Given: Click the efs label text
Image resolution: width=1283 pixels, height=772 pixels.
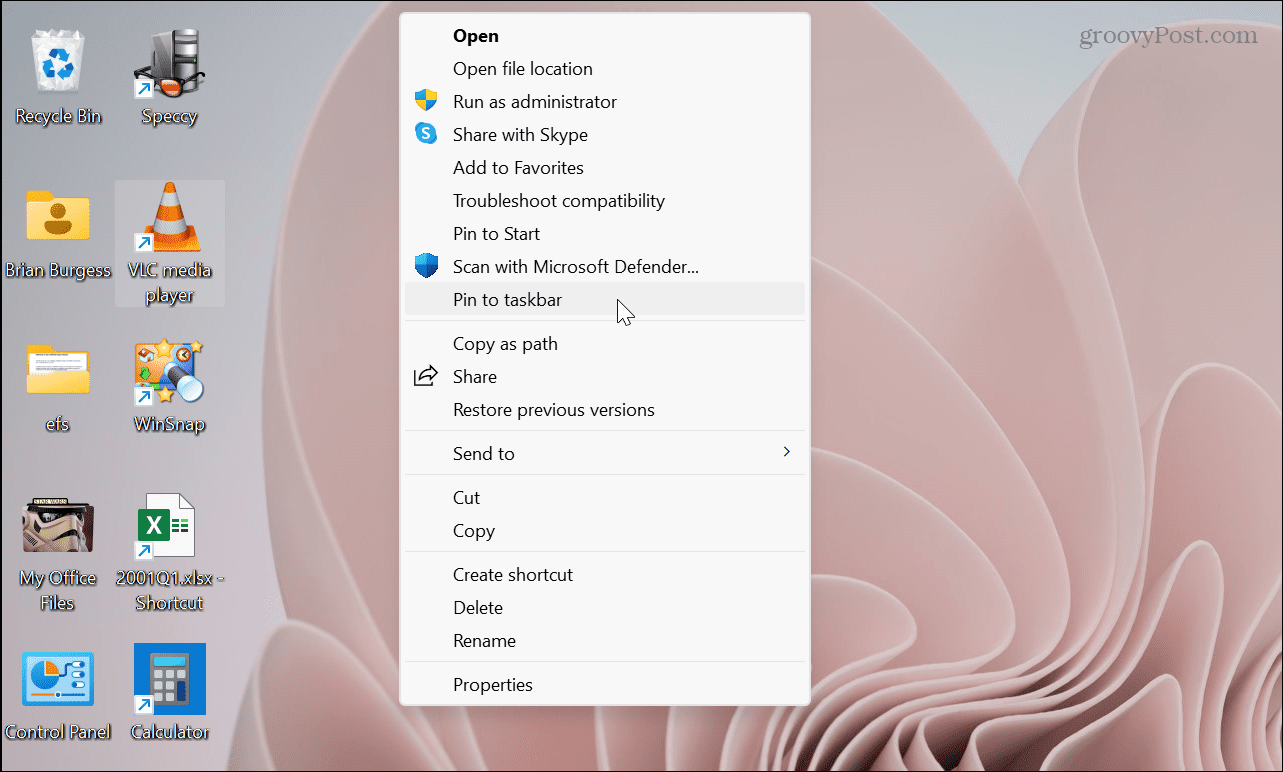Looking at the screenshot, I should coord(57,424).
